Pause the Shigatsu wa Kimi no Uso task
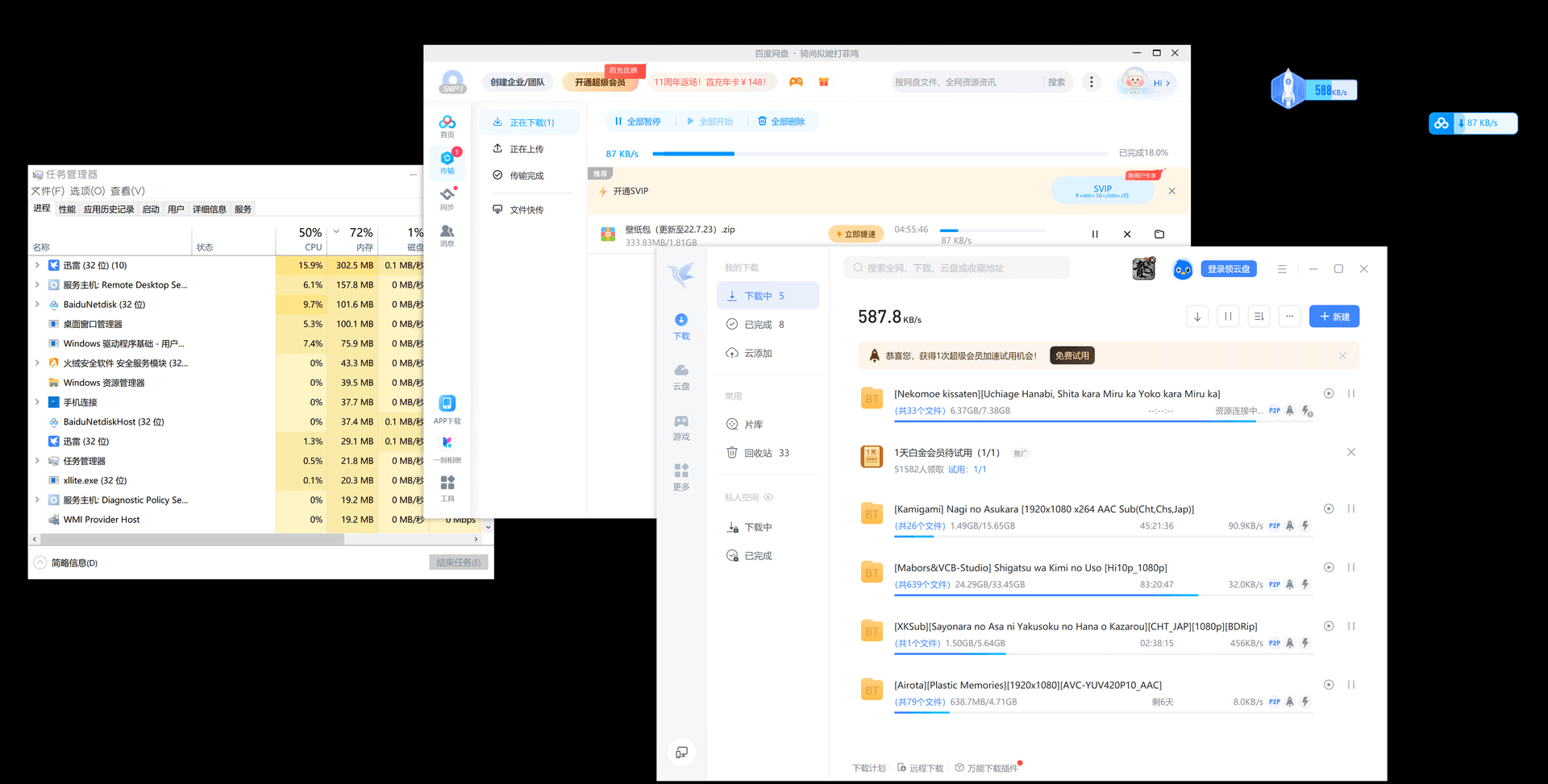The height and width of the screenshot is (784, 1548). point(1351,567)
